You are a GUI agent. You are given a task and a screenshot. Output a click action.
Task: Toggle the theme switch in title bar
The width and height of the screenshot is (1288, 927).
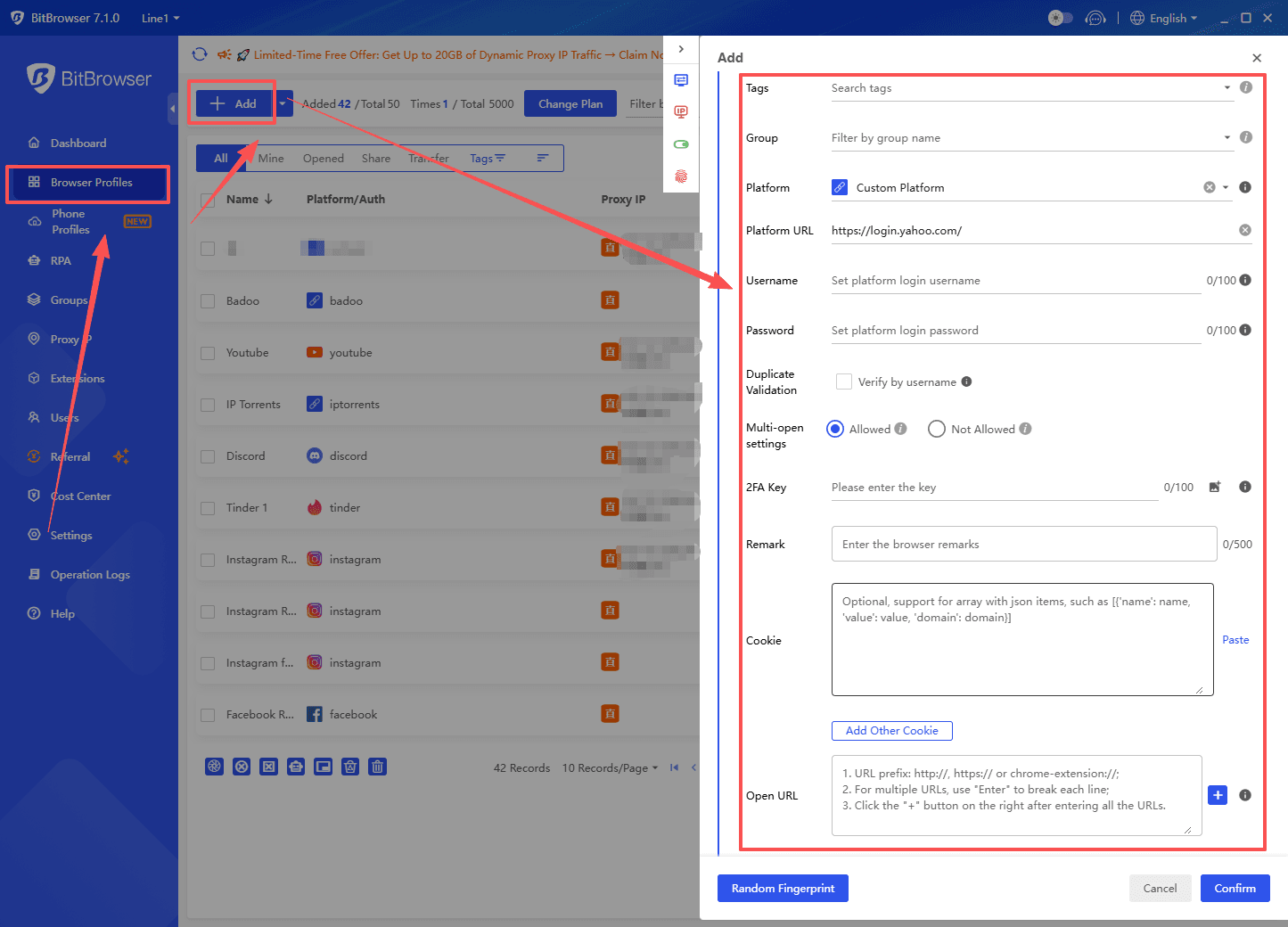pyautogui.click(x=1060, y=18)
